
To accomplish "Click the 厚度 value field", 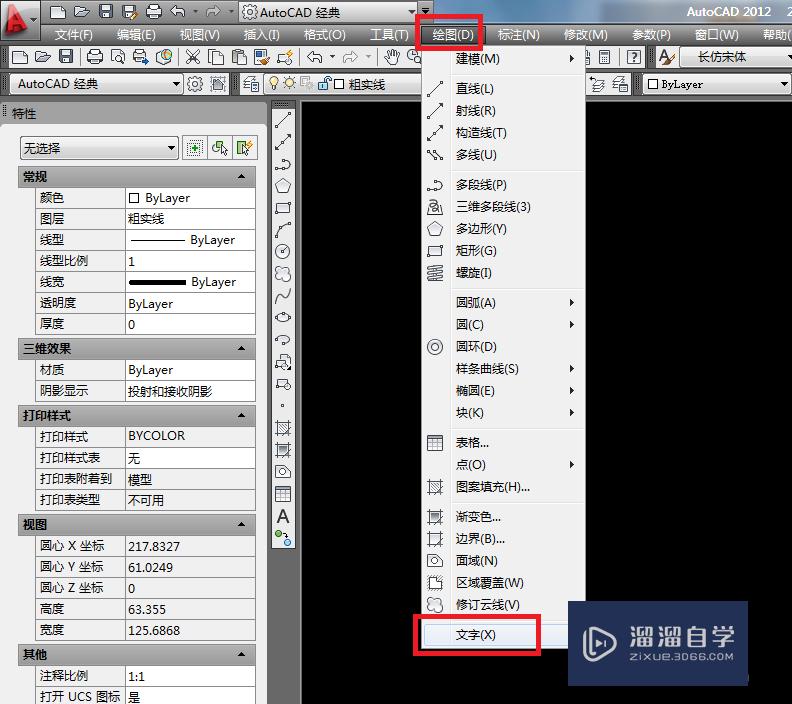I will coord(190,324).
